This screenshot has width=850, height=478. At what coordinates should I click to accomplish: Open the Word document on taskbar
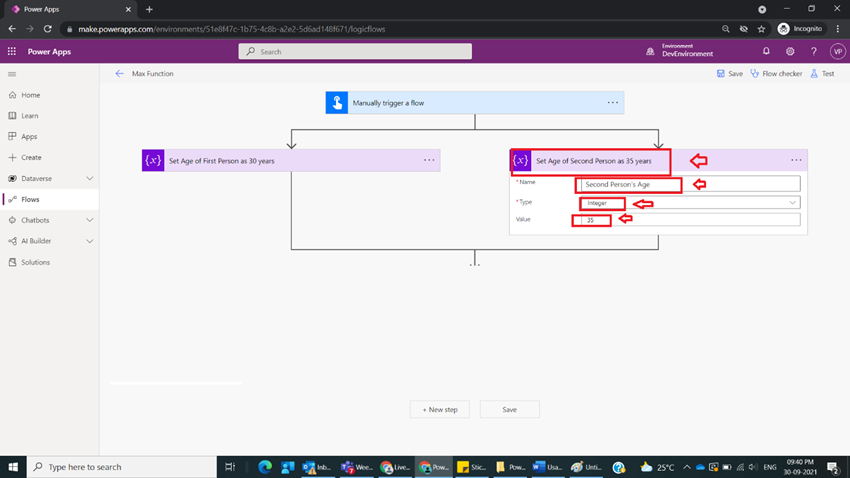[x=547, y=467]
